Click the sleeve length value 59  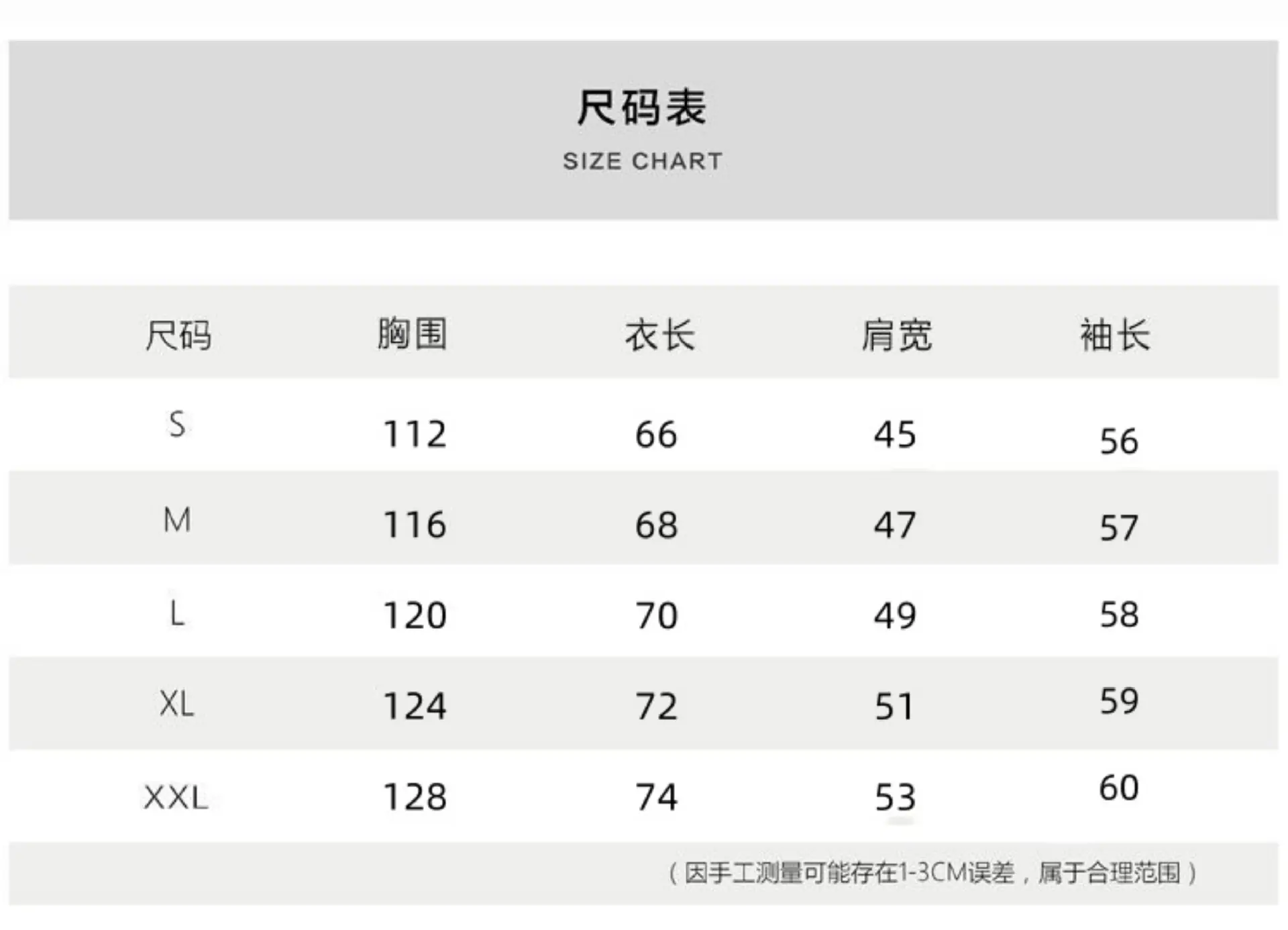point(1119,701)
